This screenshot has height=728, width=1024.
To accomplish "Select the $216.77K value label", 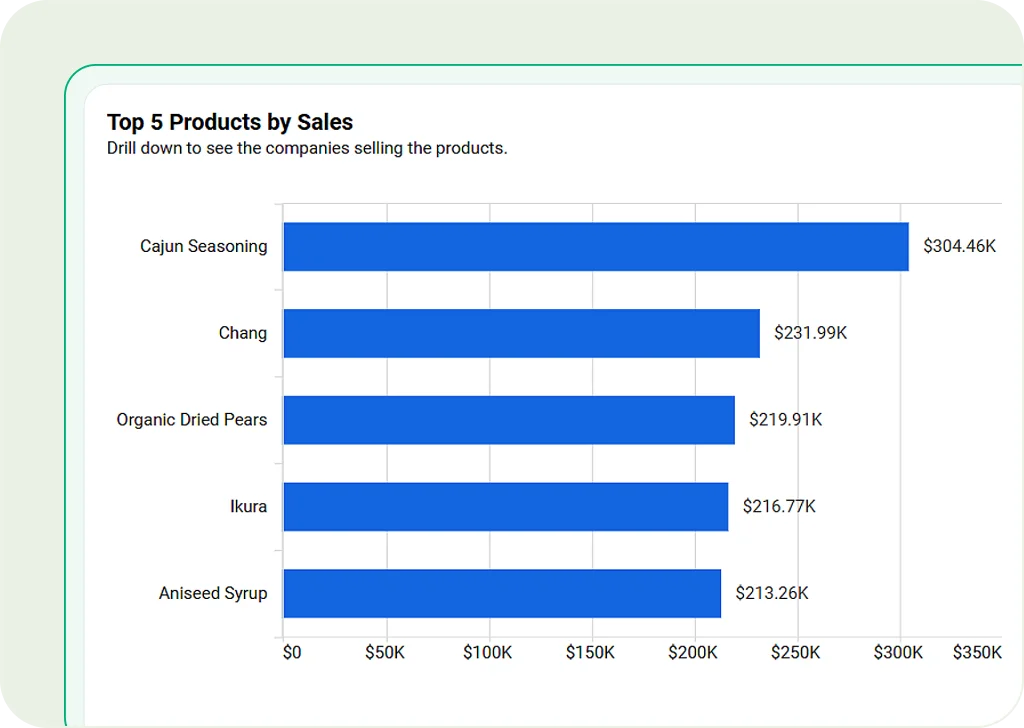I will [x=779, y=507].
